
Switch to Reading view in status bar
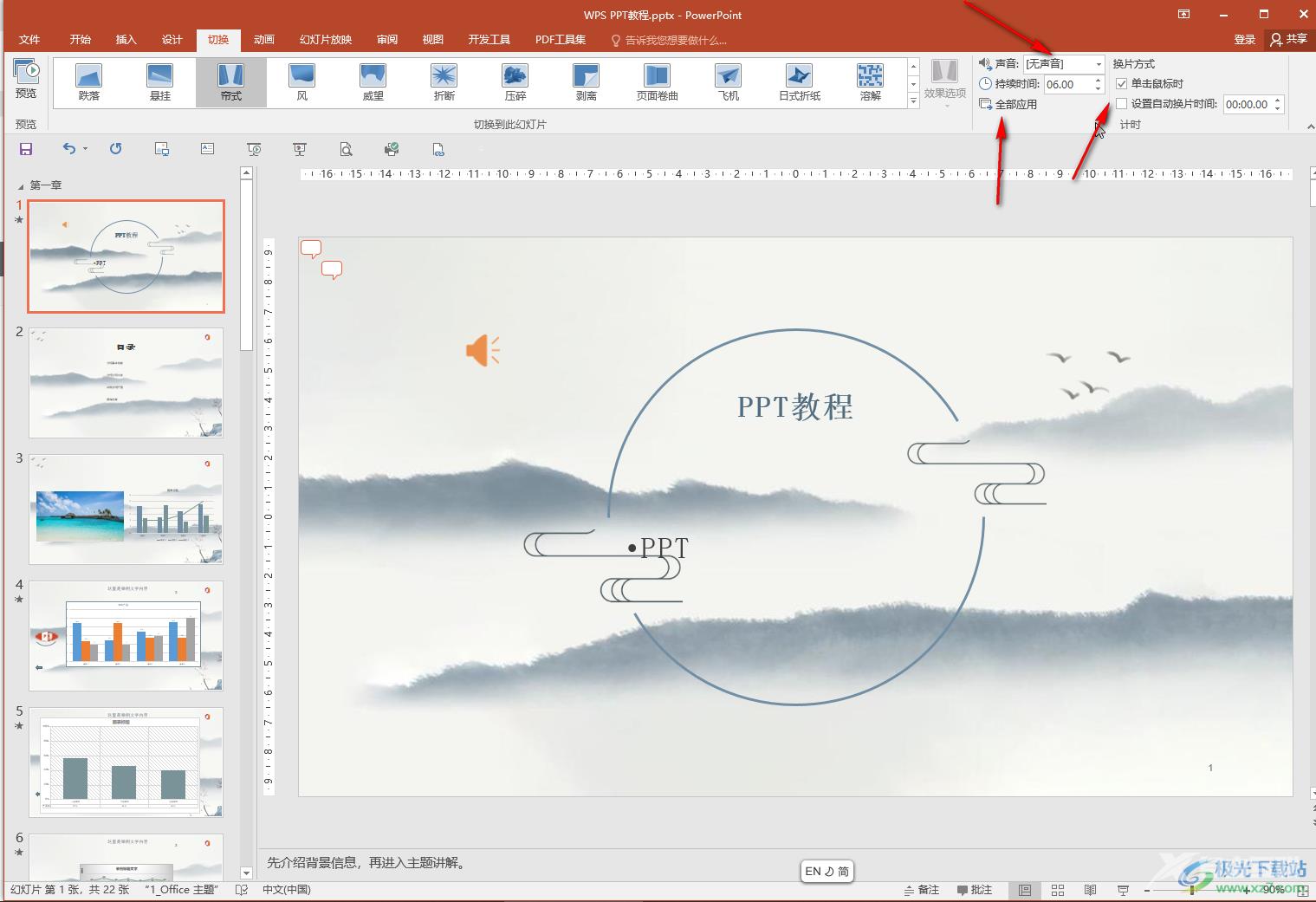click(x=1090, y=890)
